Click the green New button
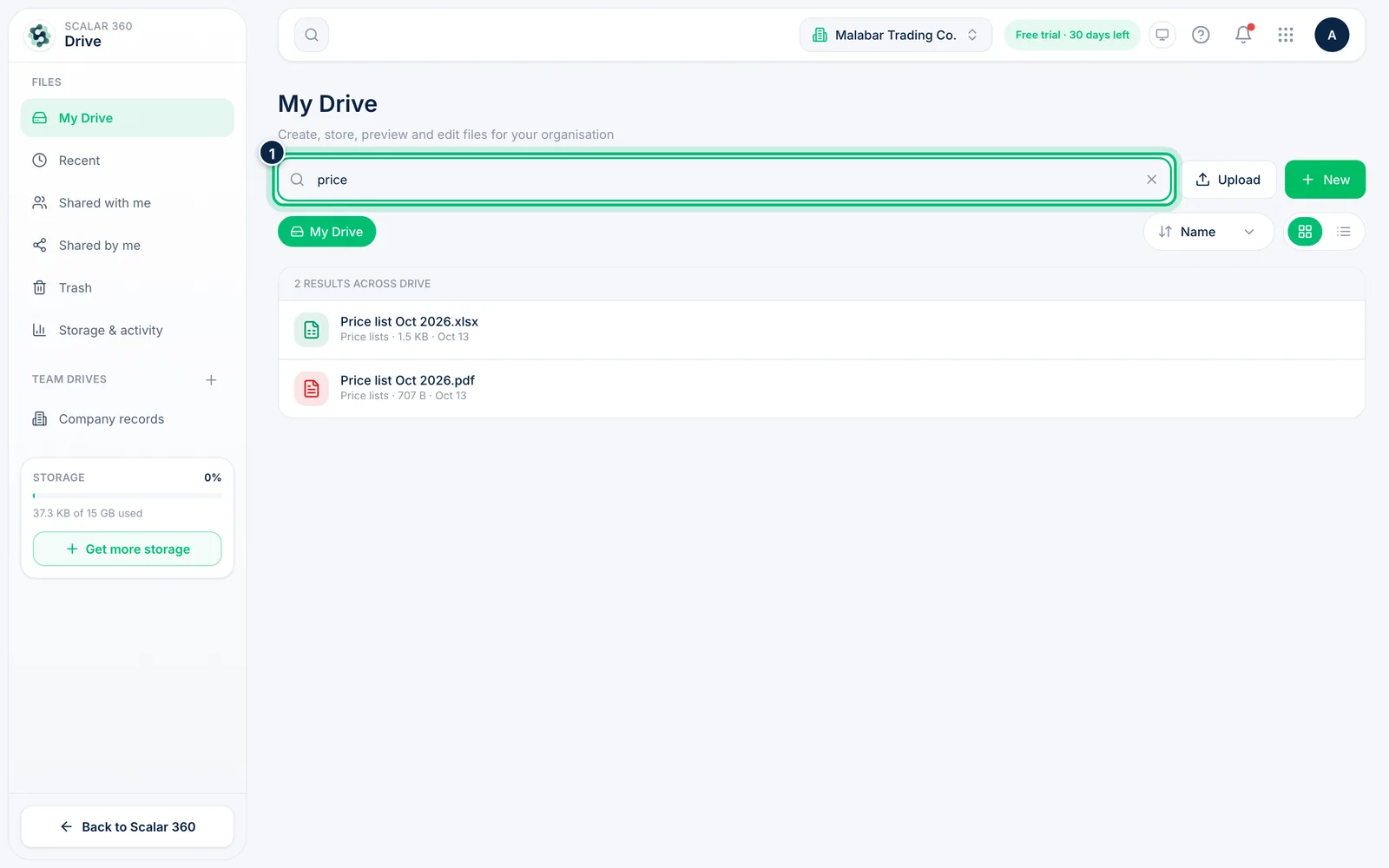The width and height of the screenshot is (1389, 868). click(1325, 180)
